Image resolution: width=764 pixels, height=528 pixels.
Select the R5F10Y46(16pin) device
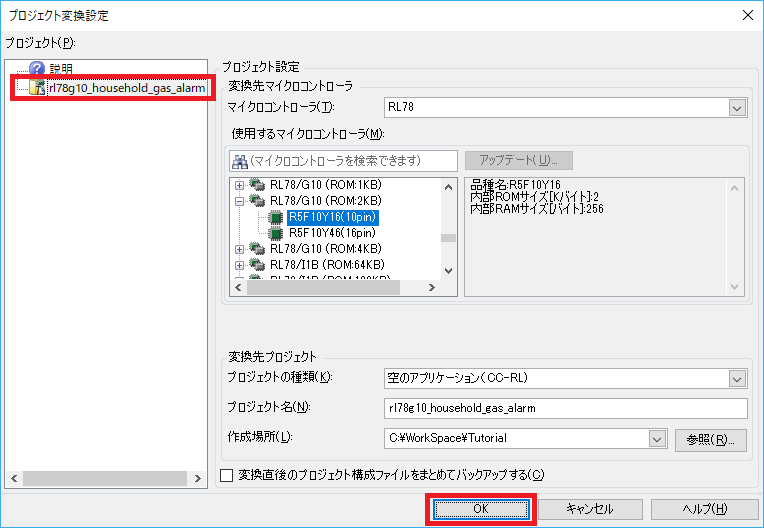tap(332, 233)
